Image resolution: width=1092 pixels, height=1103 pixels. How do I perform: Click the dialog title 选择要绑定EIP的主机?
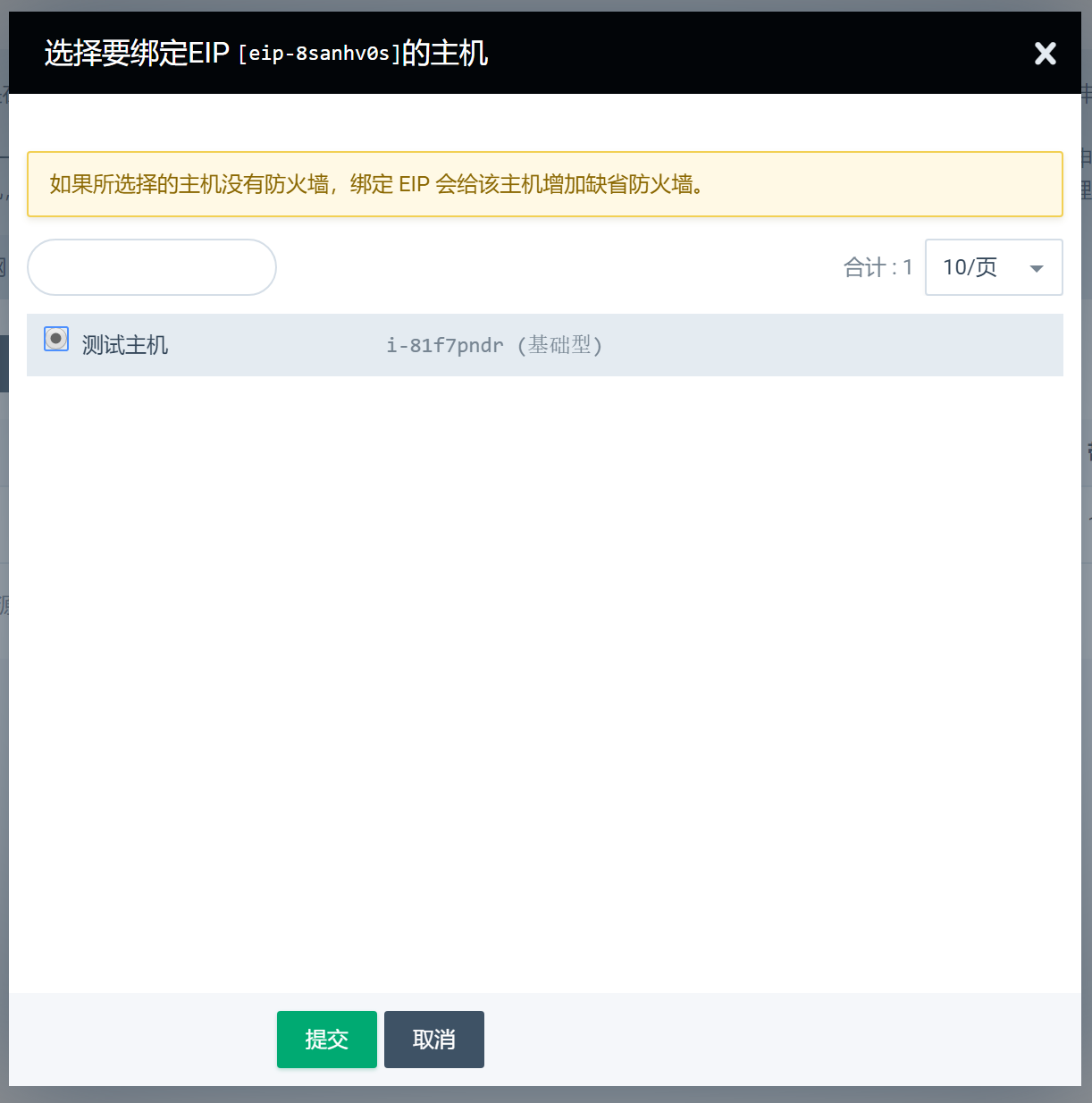click(265, 54)
